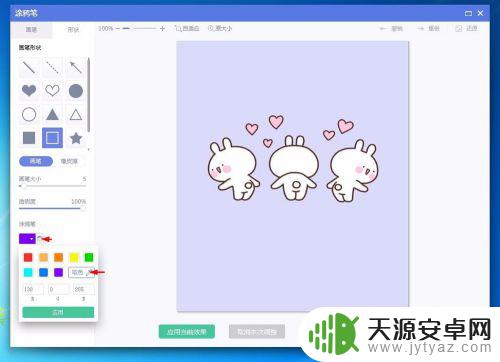Pick the cyan color swatch

click(28, 272)
